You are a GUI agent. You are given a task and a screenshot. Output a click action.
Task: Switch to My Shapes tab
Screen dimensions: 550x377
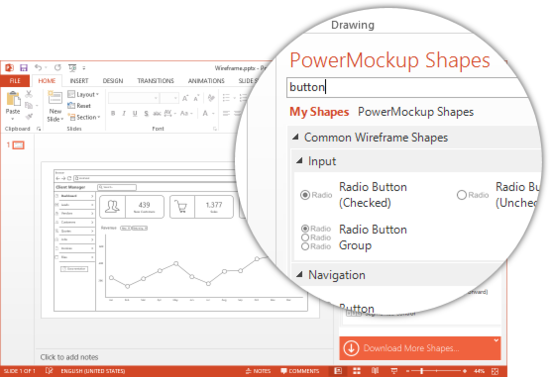pos(319,112)
